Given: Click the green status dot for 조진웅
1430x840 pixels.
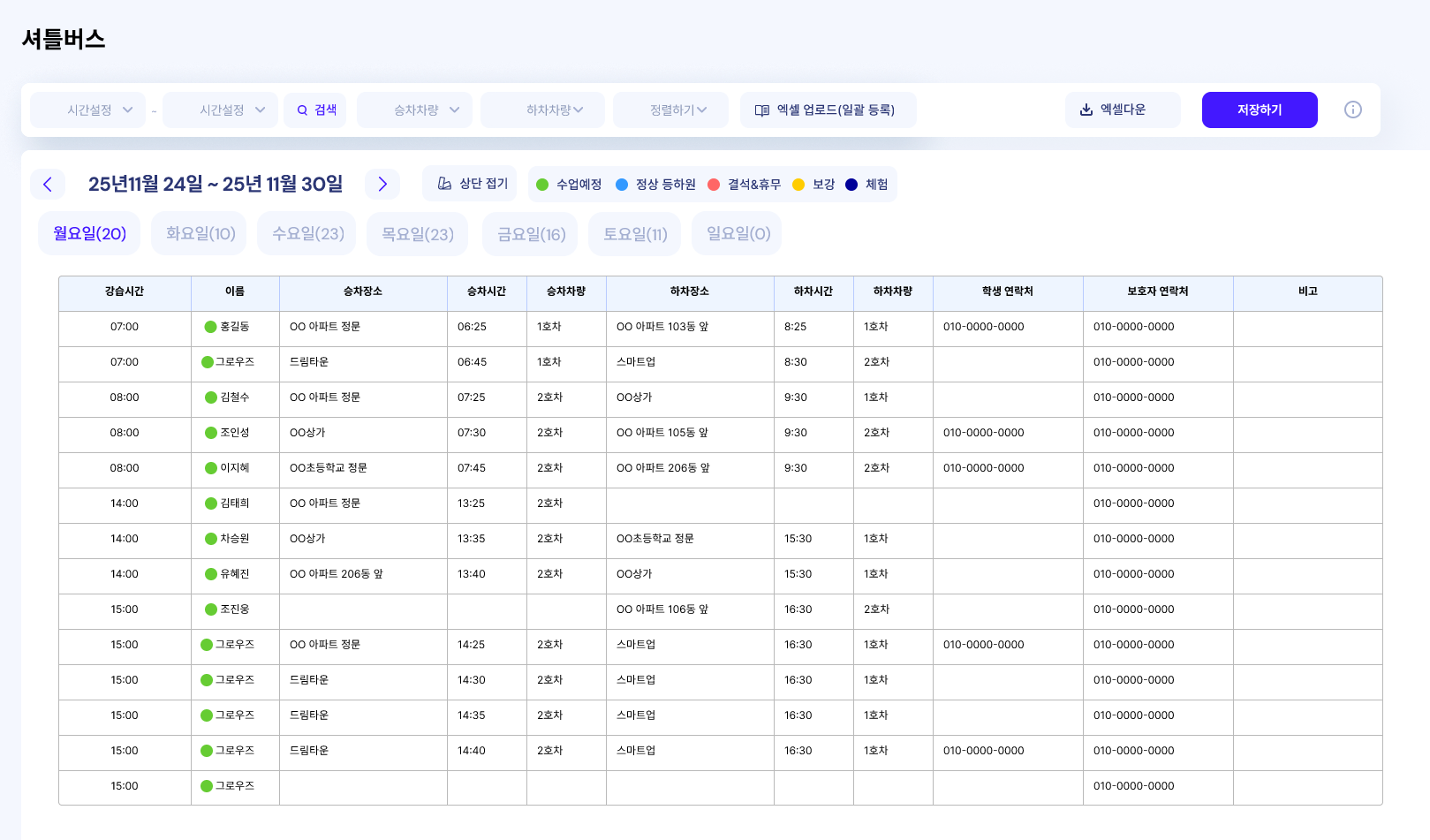Looking at the screenshot, I should coord(210,609).
